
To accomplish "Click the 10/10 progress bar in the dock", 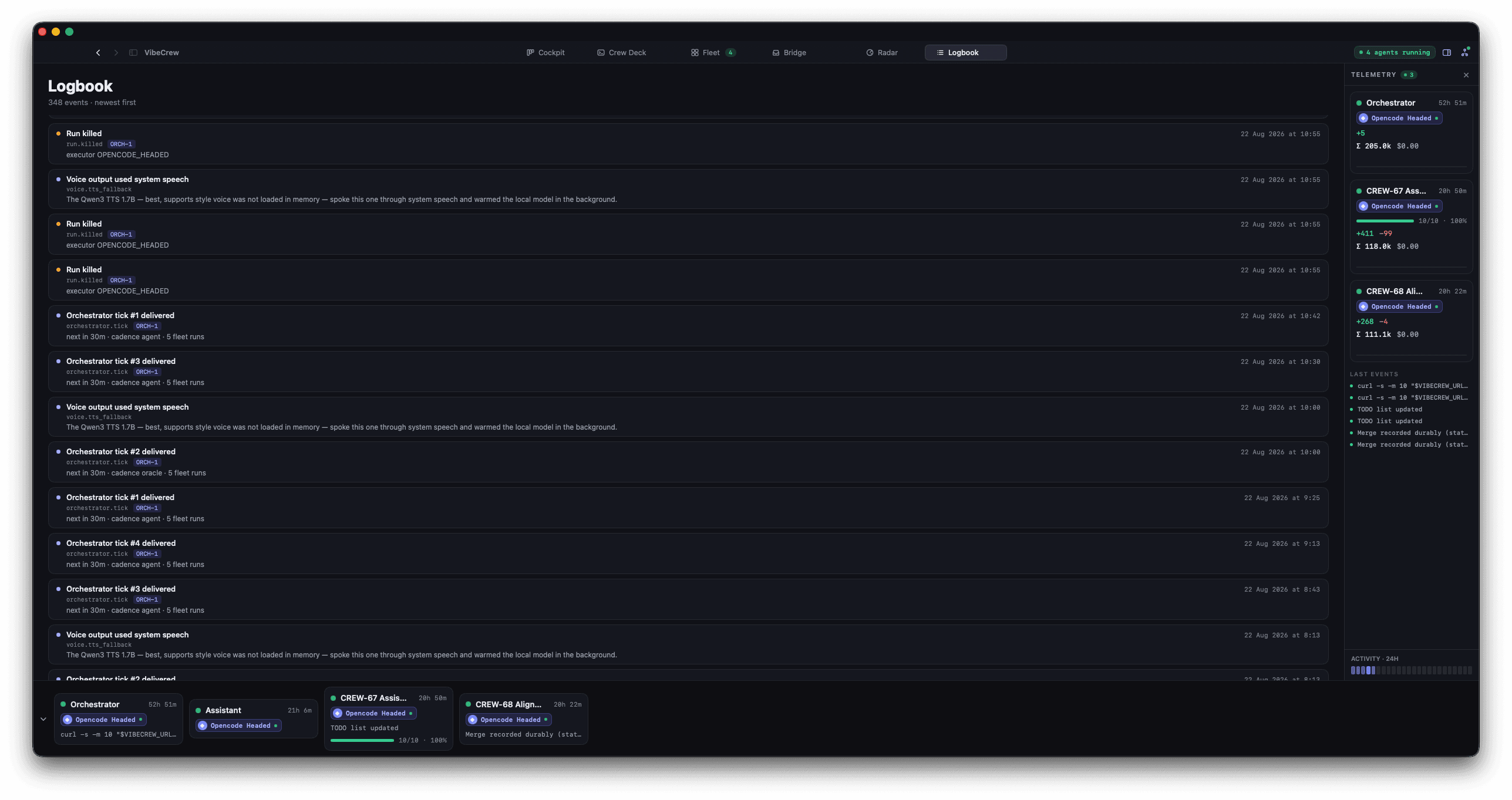I will (362, 740).
